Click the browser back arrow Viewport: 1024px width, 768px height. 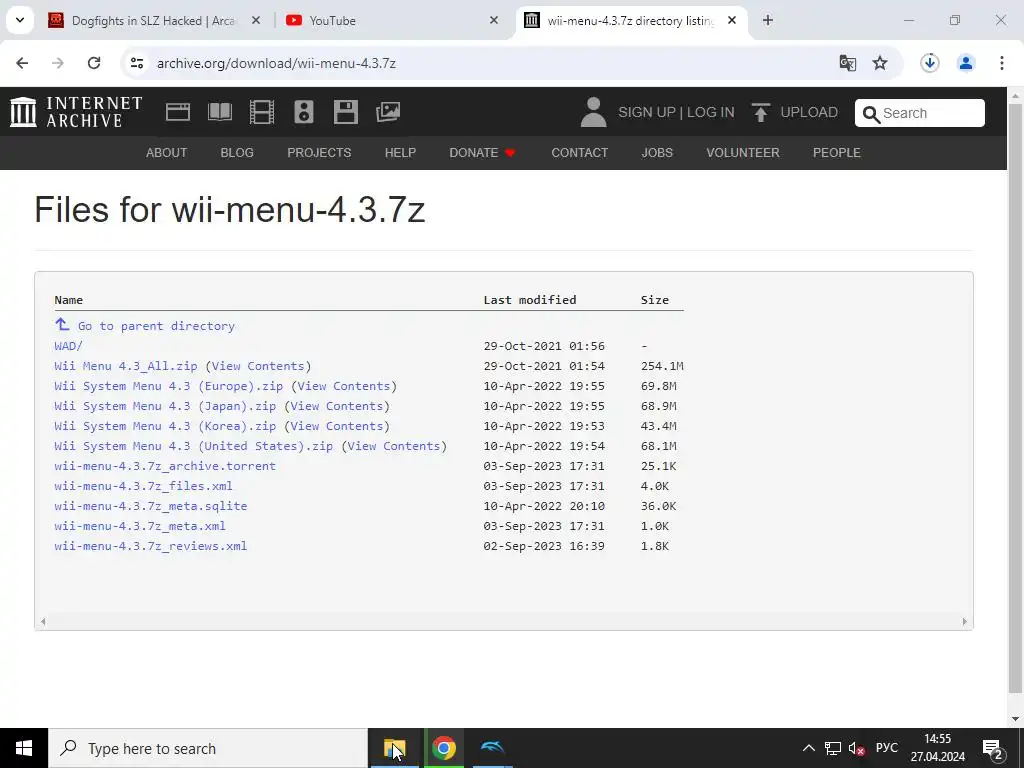click(22, 63)
